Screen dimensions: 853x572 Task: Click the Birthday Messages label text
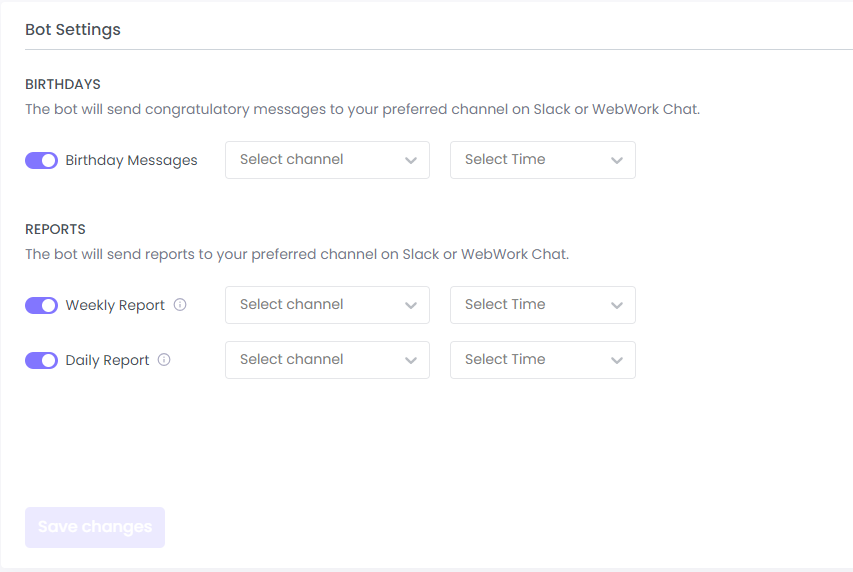tap(131, 160)
